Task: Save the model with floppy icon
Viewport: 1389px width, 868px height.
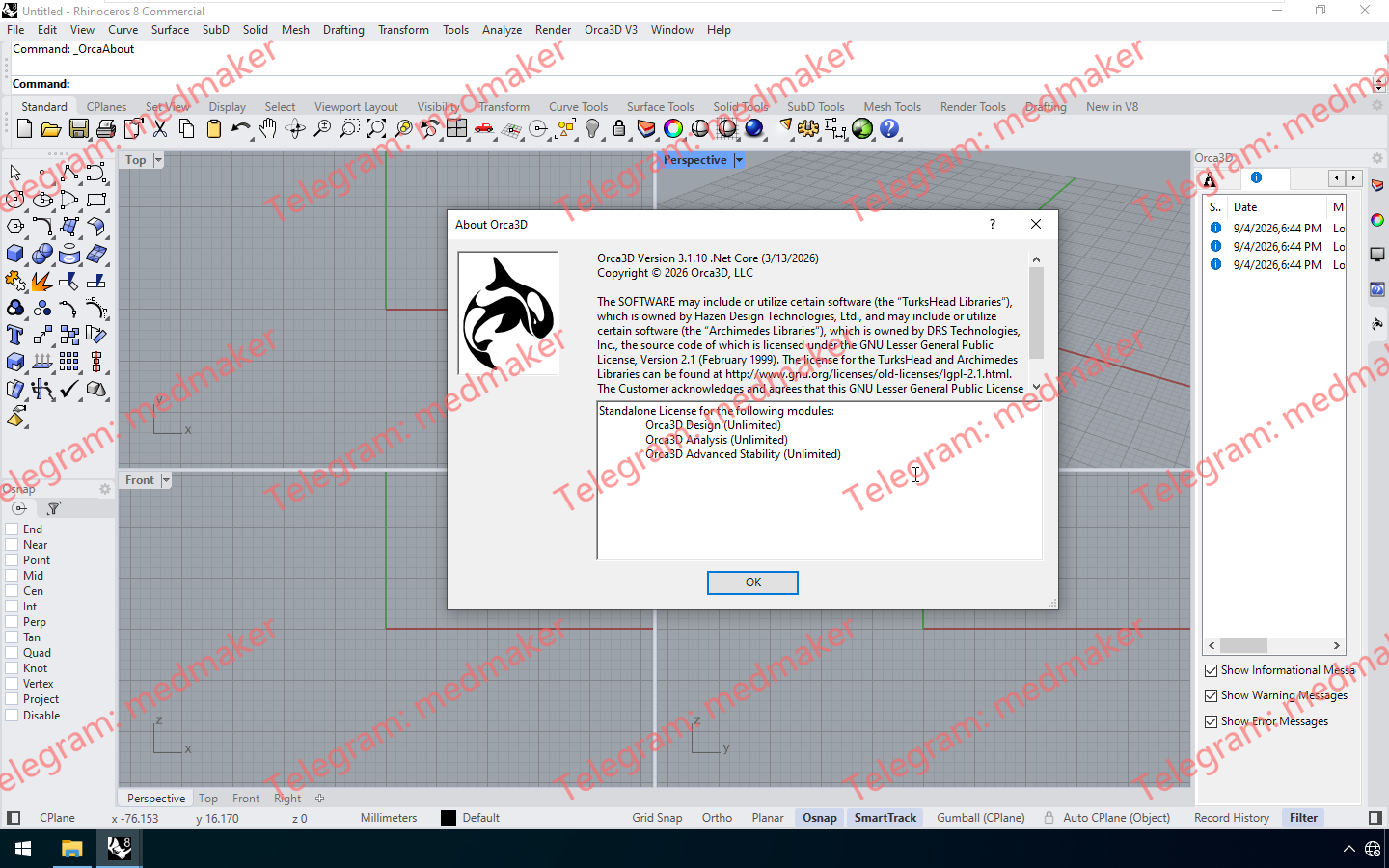Action: pos(79,128)
